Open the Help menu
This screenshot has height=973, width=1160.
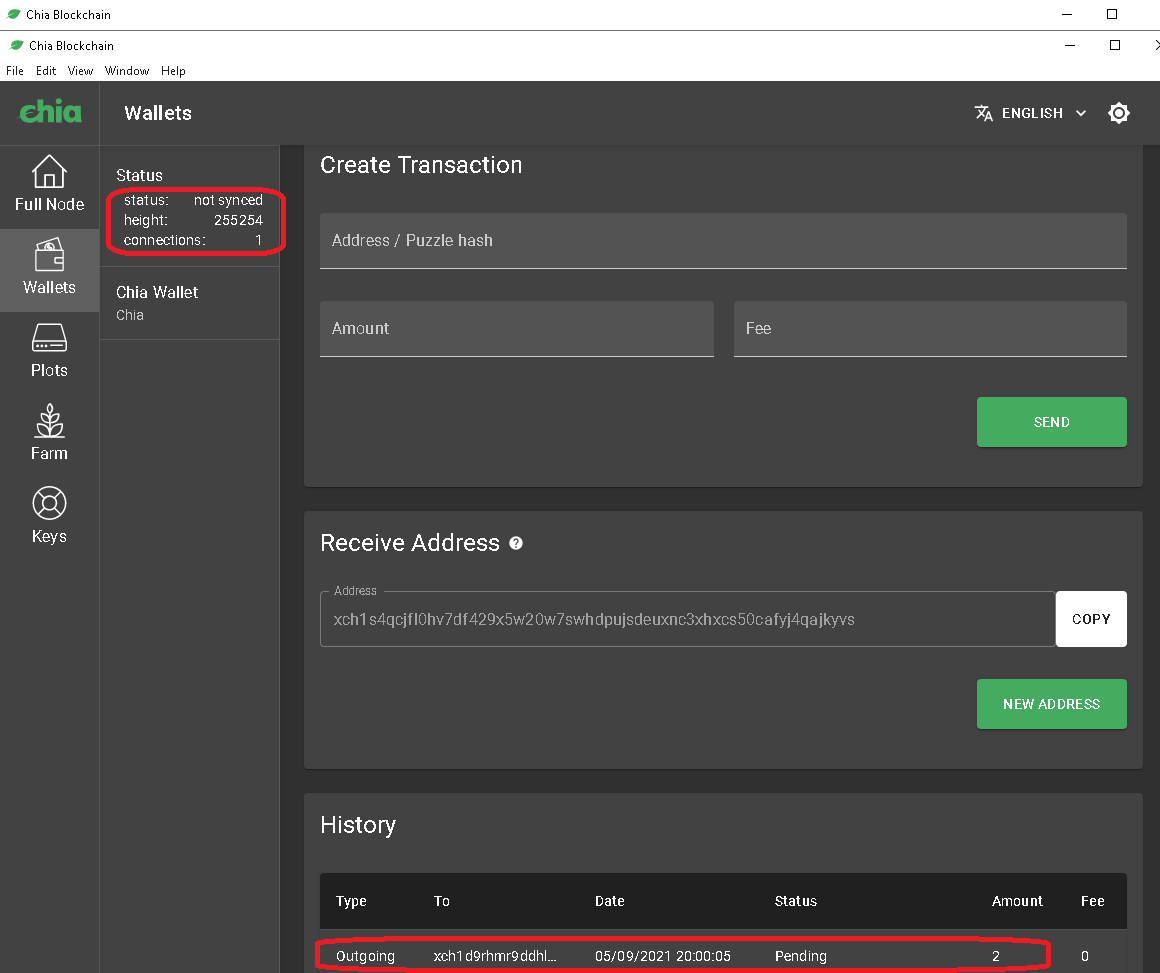coord(173,71)
